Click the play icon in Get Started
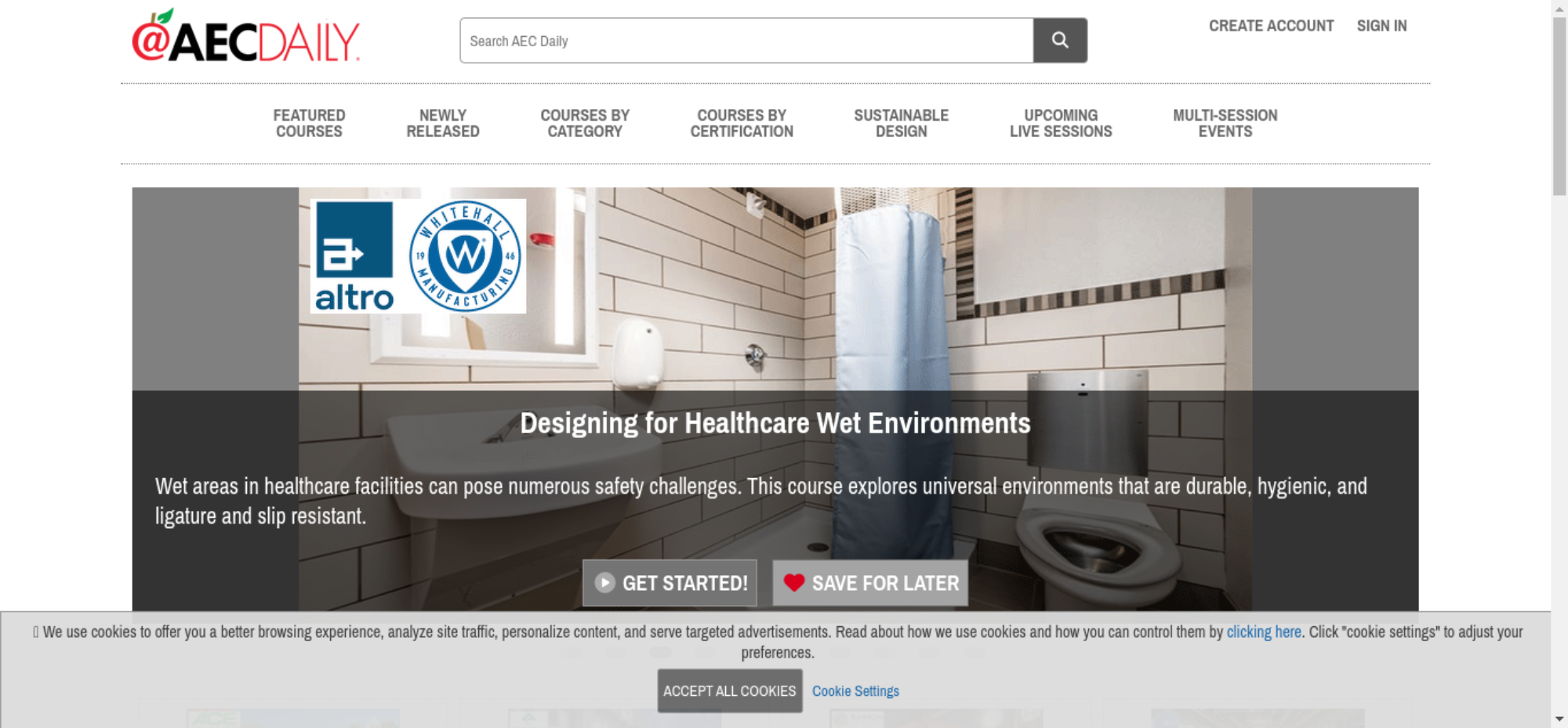This screenshot has height=728, width=1568. coord(604,583)
